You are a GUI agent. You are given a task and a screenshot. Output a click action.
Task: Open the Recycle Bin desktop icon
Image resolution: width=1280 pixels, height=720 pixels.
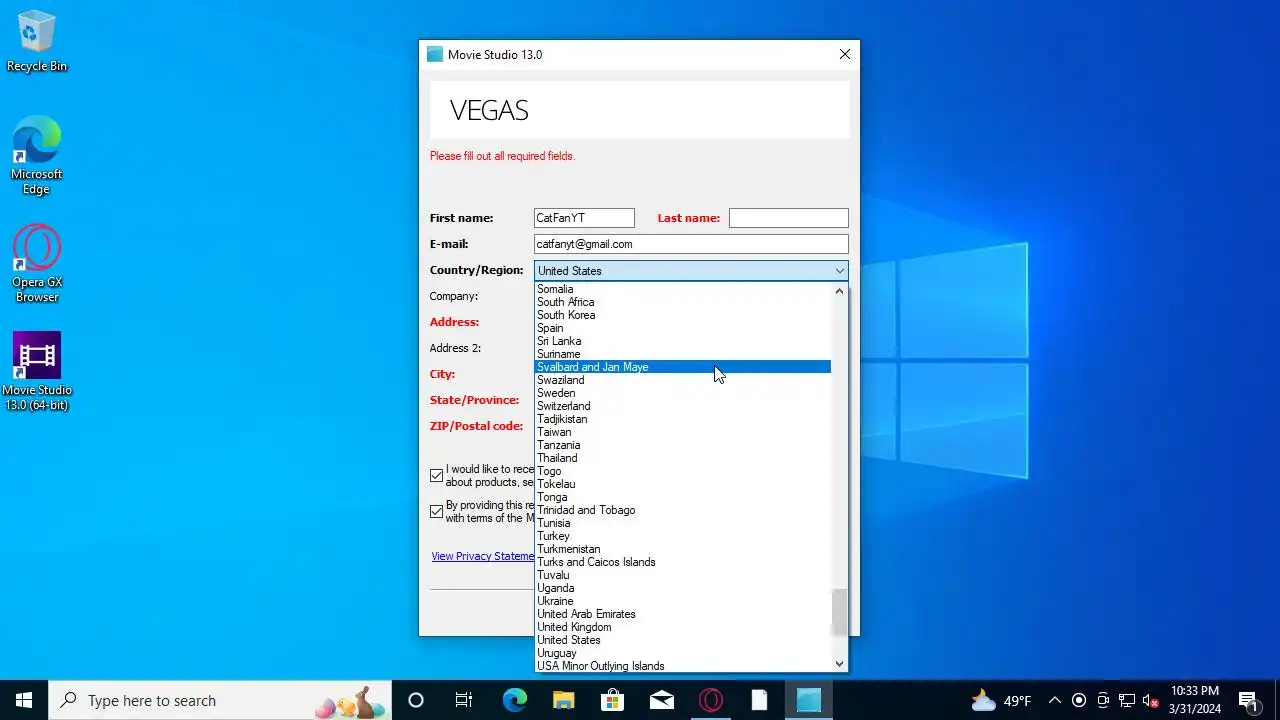point(37,42)
